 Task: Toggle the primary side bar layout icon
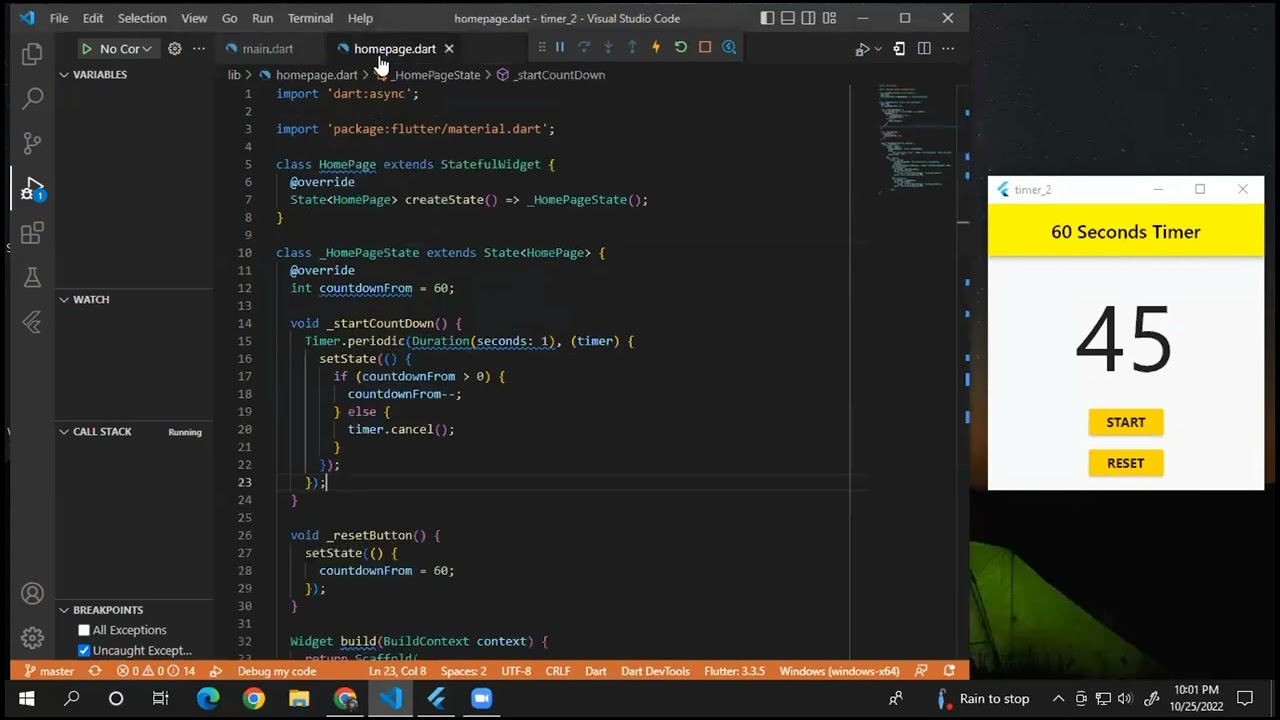pyautogui.click(x=767, y=18)
